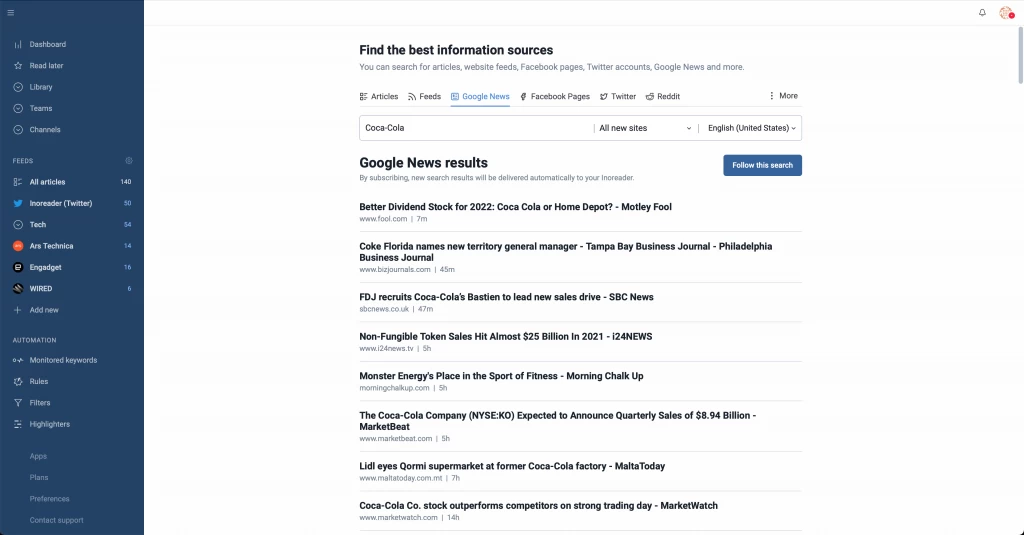Click the Inoreader Twitter bird icon
The width and height of the screenshot is (1024, 535).
pyautogui.click(x=18, y=203)
